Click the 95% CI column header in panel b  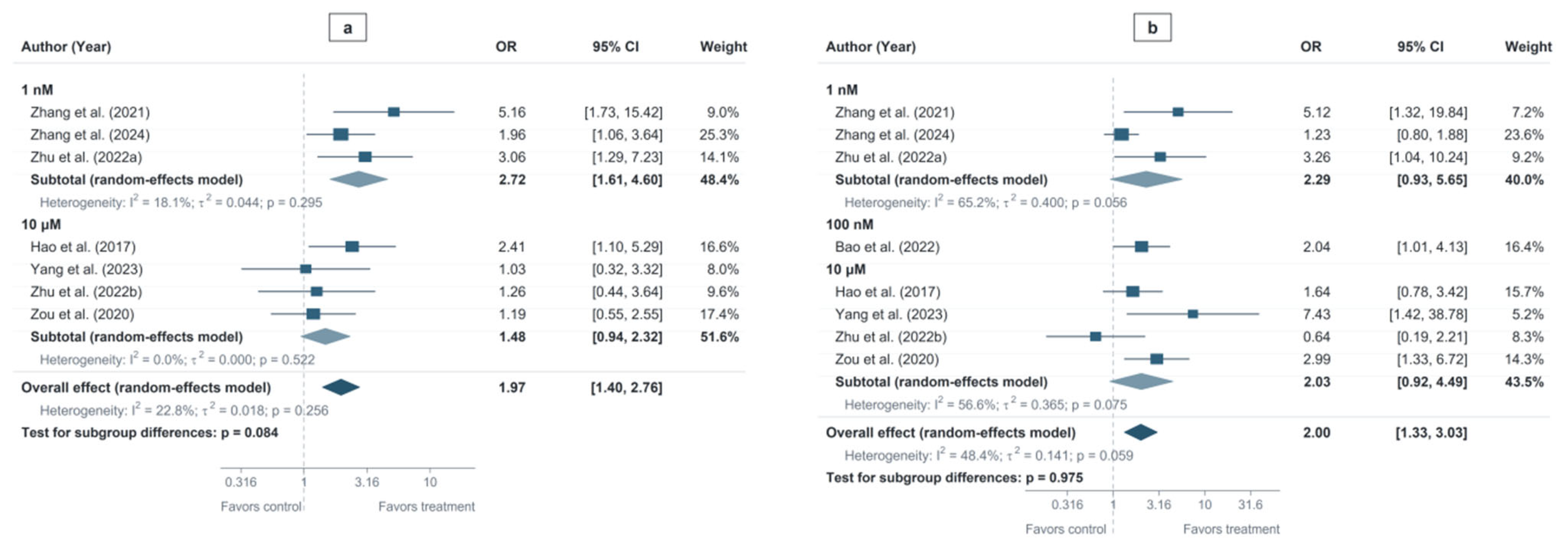tap(1420, 47)
